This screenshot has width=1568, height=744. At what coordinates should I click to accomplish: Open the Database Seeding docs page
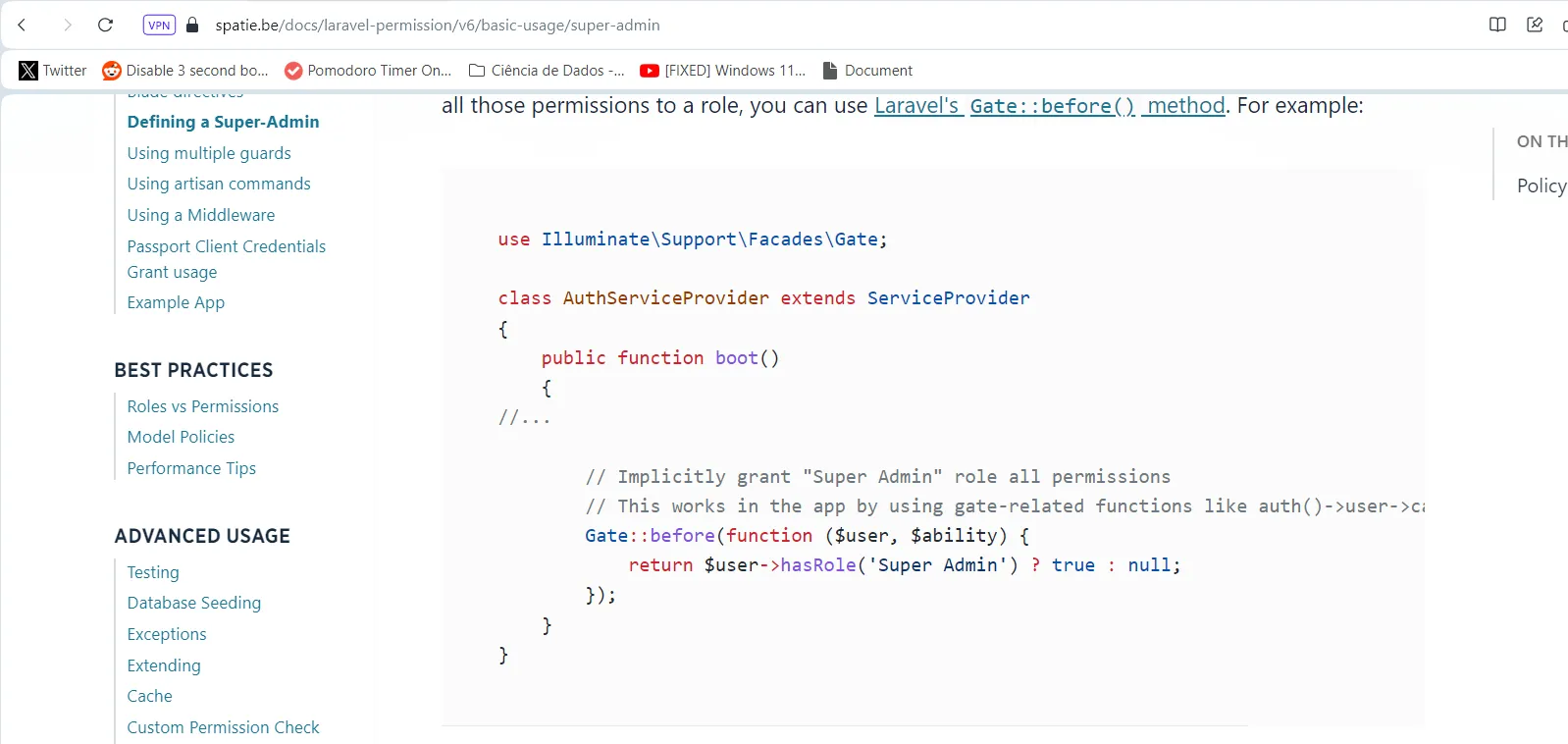[193, 603]
